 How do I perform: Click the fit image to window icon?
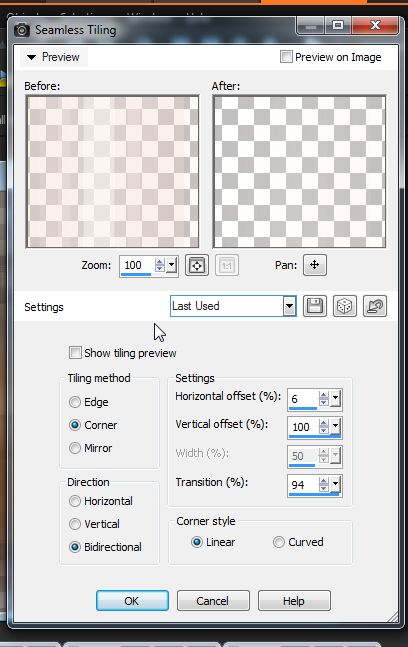pyautogui.click(x=197, y=265)
